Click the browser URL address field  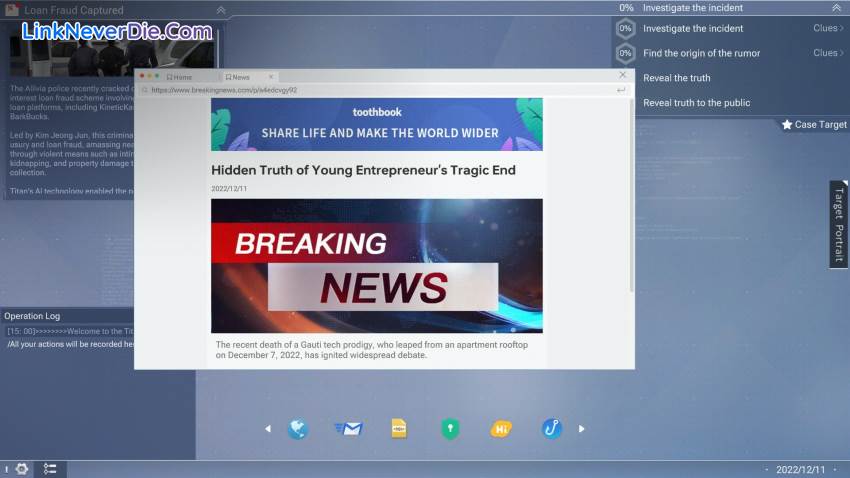pos(380,90)
